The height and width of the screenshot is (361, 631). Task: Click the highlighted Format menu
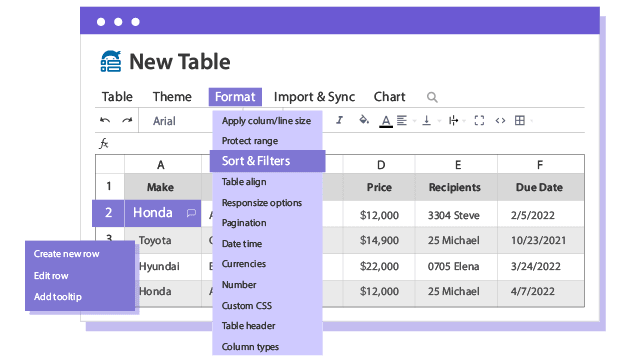pos(235,97)
